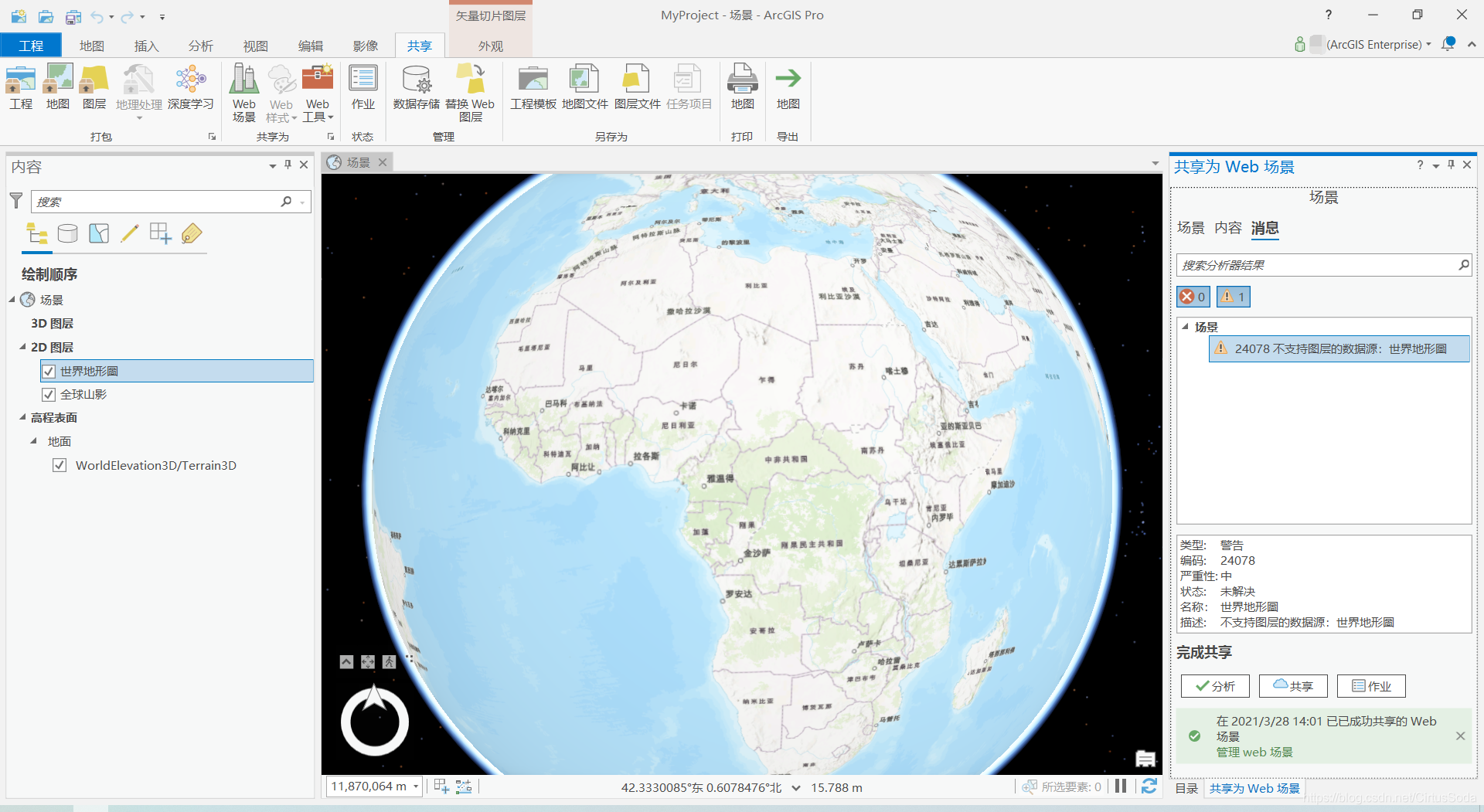Click the 图层 package icon
The image size is (1484, 812).
pos(94,87)
